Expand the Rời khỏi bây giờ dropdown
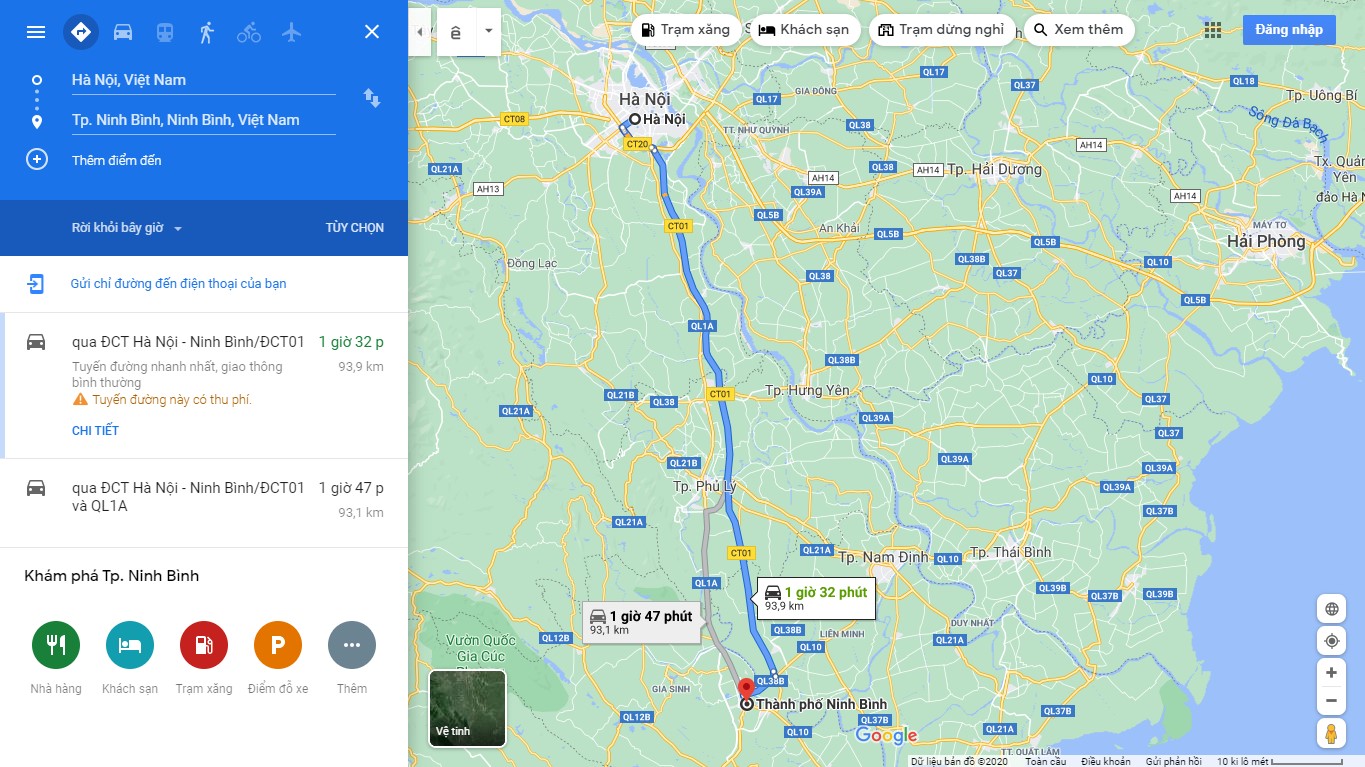The width and height of the screenshot is (1365, 767). [127, 228]
